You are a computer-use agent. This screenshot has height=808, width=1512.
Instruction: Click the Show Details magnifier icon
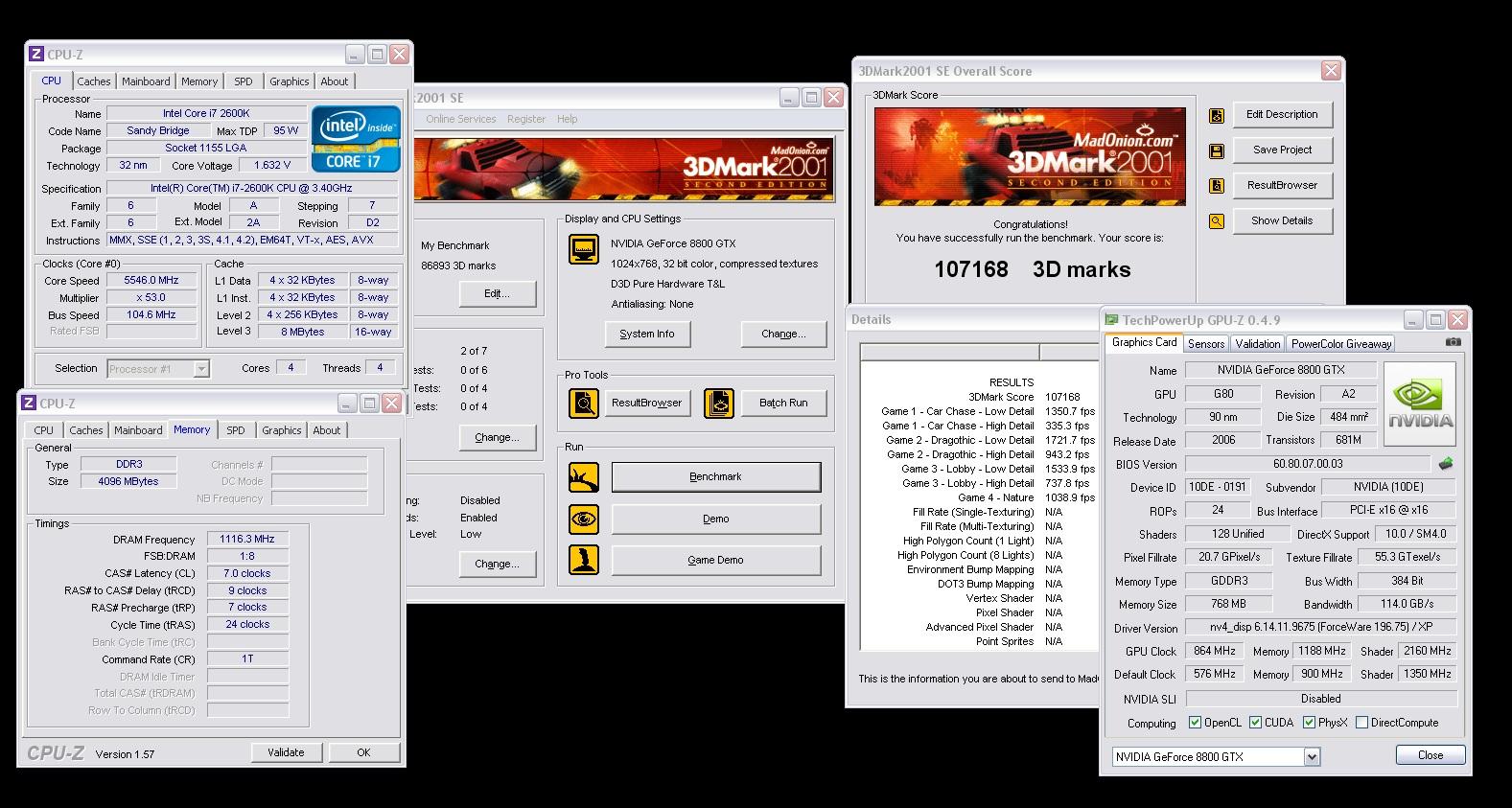tap(1217, 221)
